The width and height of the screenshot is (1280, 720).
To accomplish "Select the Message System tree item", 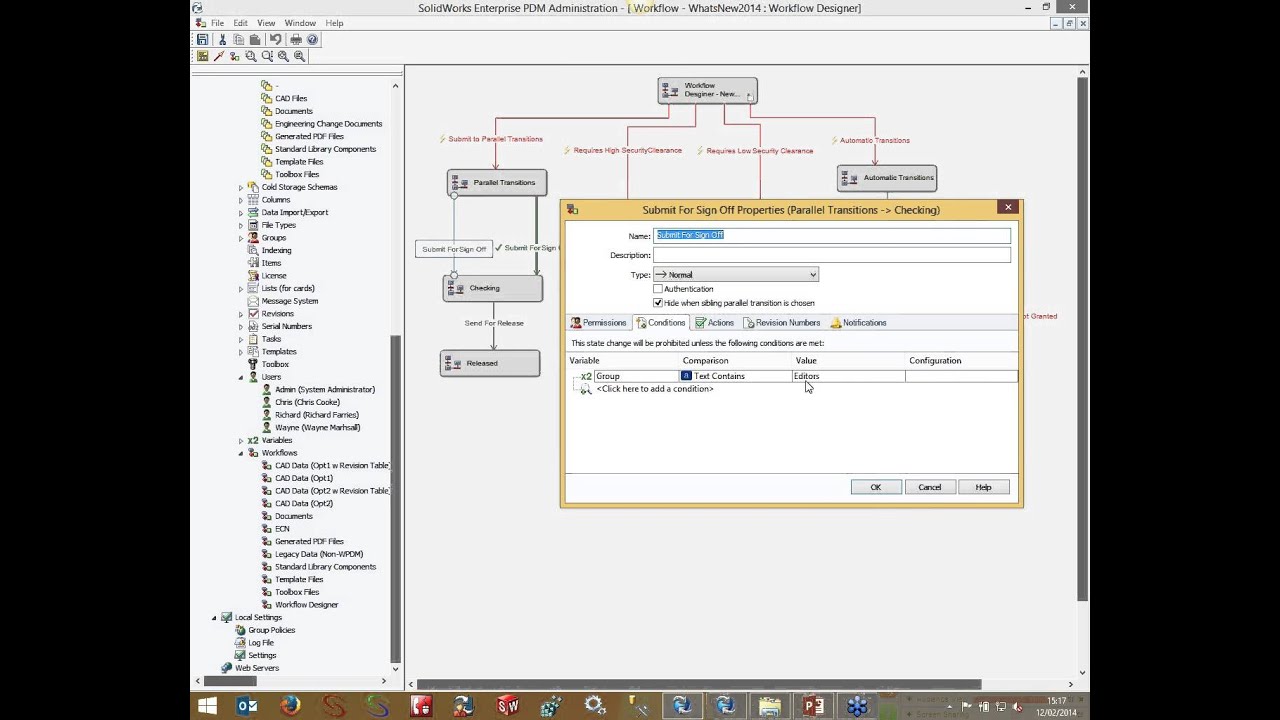I will [290, 301].
